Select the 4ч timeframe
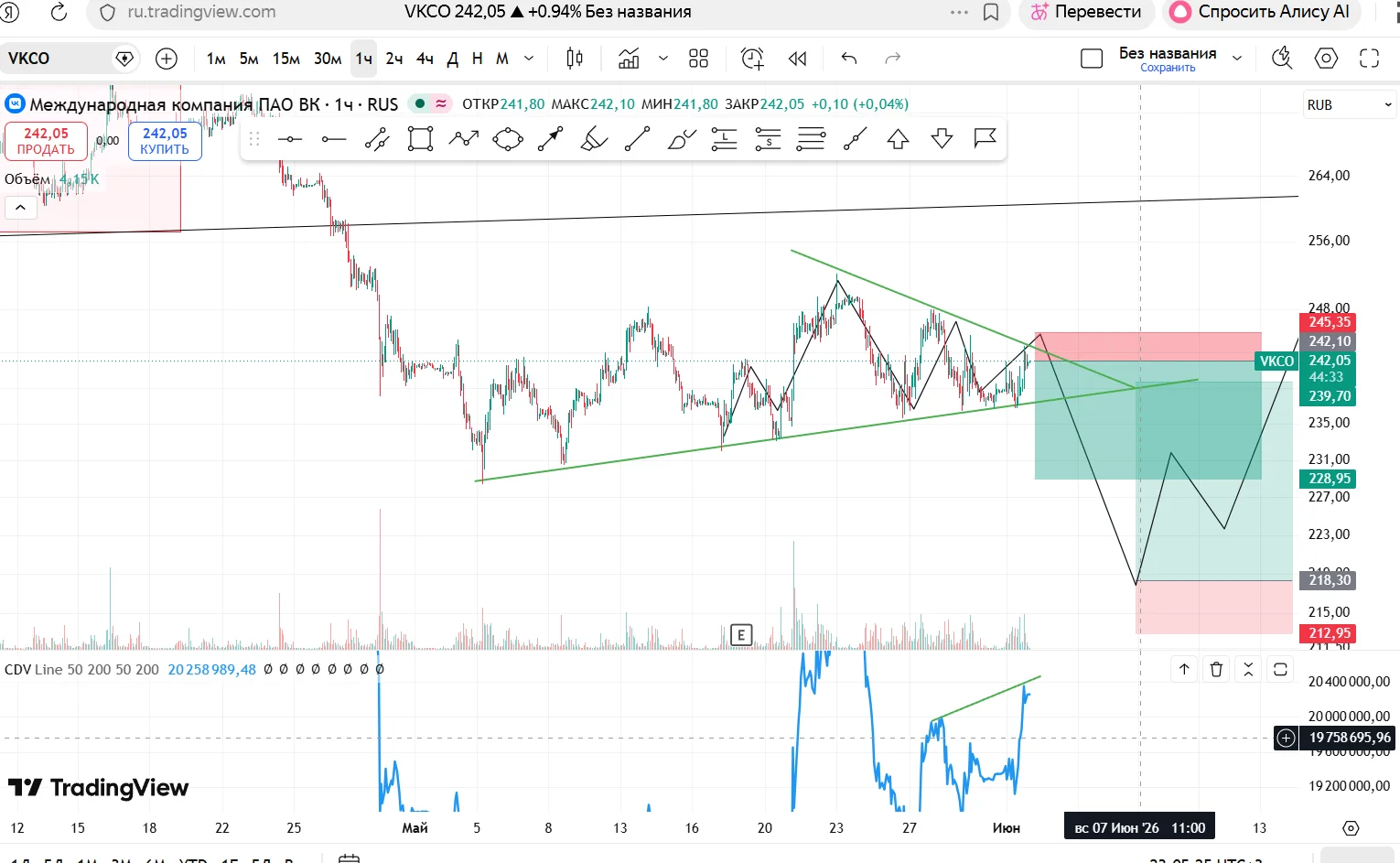Image resolution: width=1400 pixels, height=863 pixels. tap(425, 59)
